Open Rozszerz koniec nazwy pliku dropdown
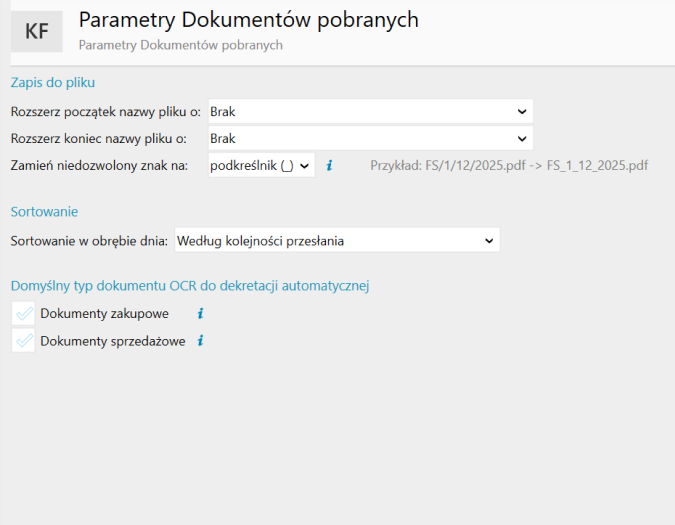This screenshot has width=675, height=525. (x=371, y=139)
